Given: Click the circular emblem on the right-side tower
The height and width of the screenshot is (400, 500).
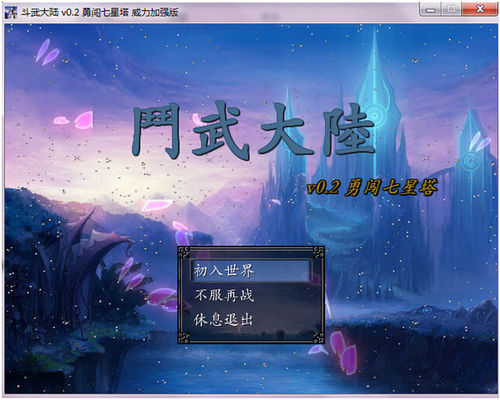Looking at the screenshot, I should pos(471,161).
